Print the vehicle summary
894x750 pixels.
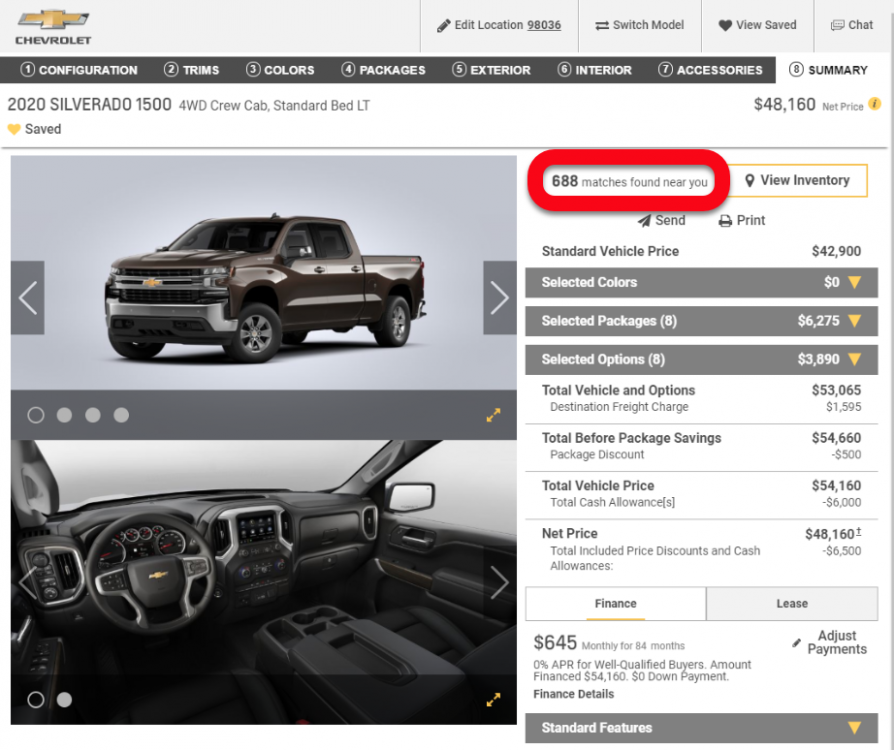point(741,221)
